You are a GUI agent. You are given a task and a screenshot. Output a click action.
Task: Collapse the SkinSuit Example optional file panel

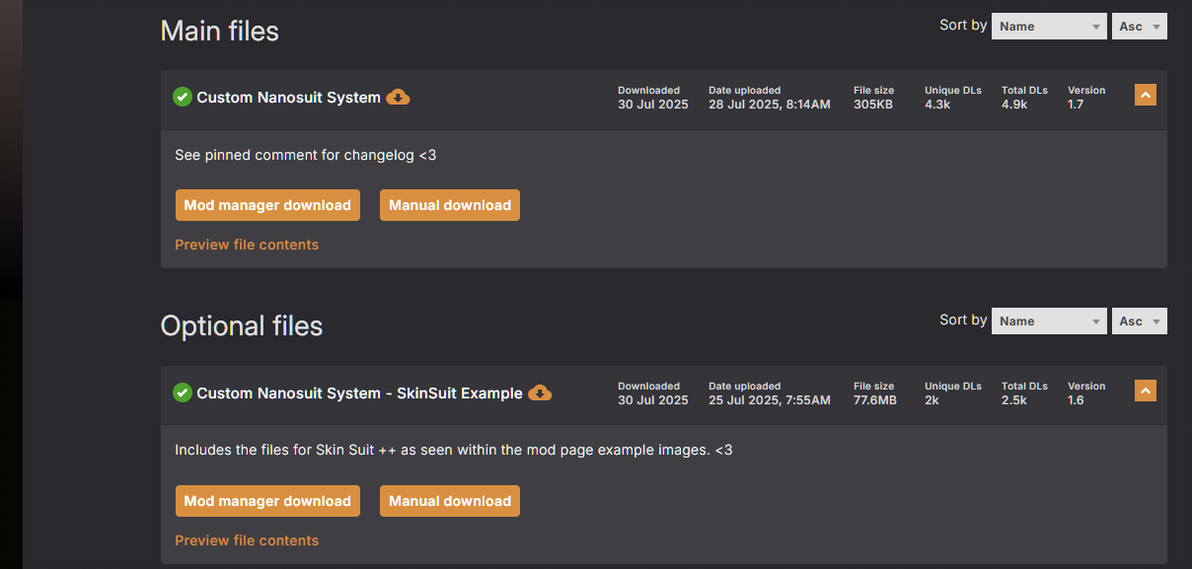point(1146,391)
